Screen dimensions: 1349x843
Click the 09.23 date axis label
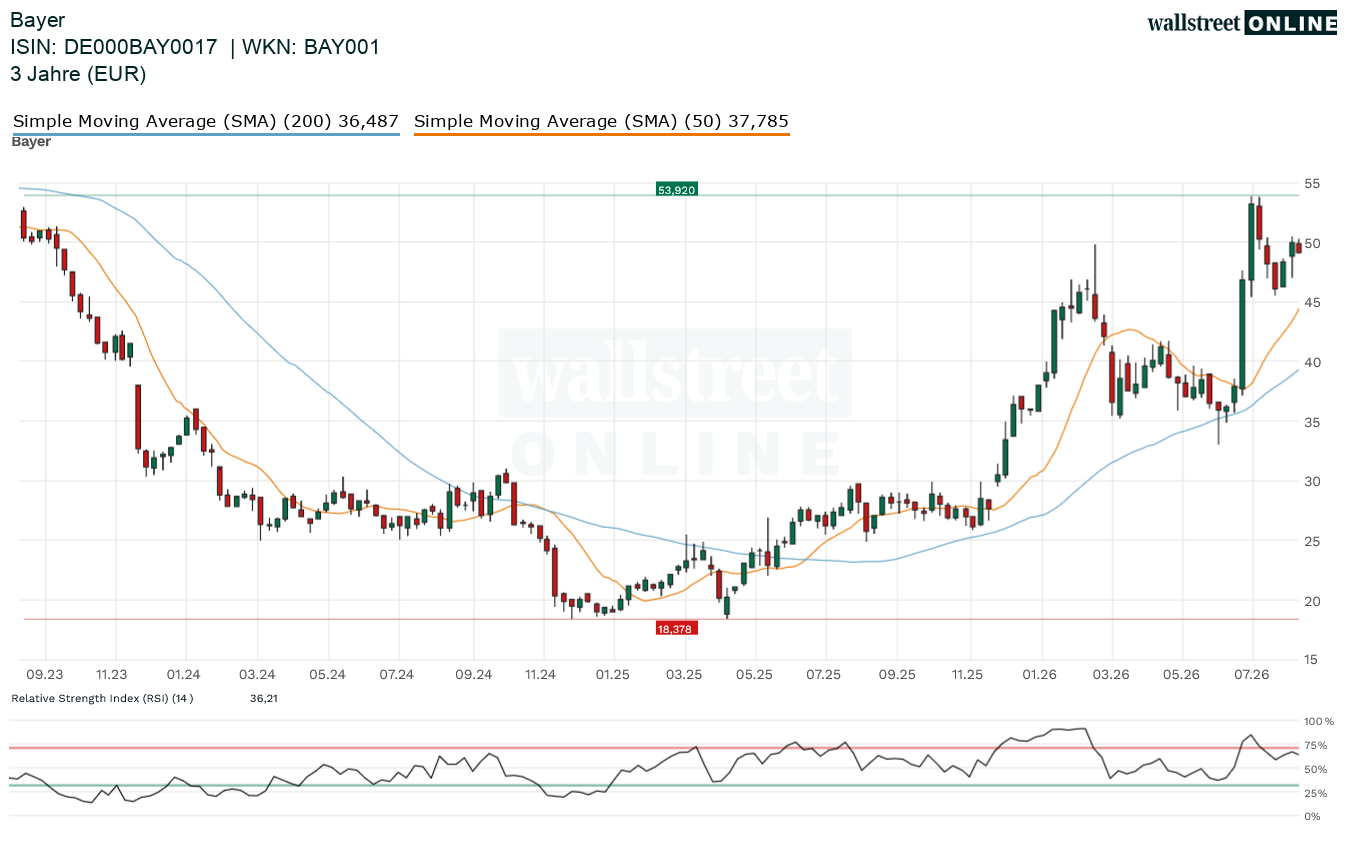(45, 674)
